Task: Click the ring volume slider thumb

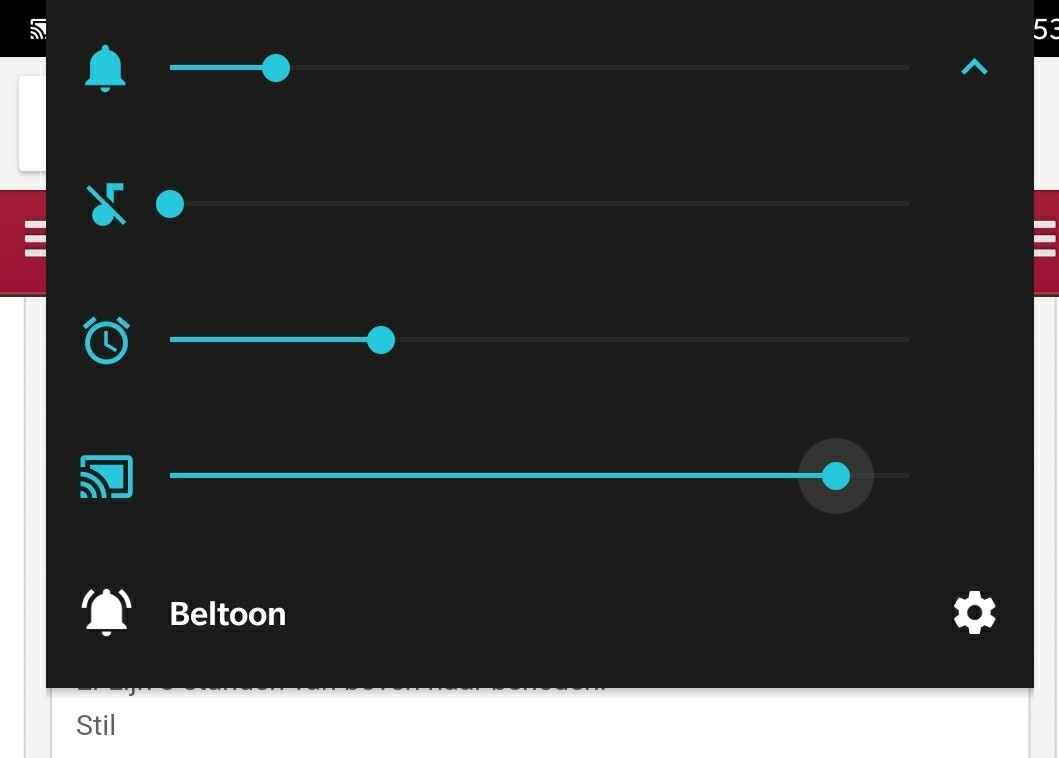Action: 276,68
